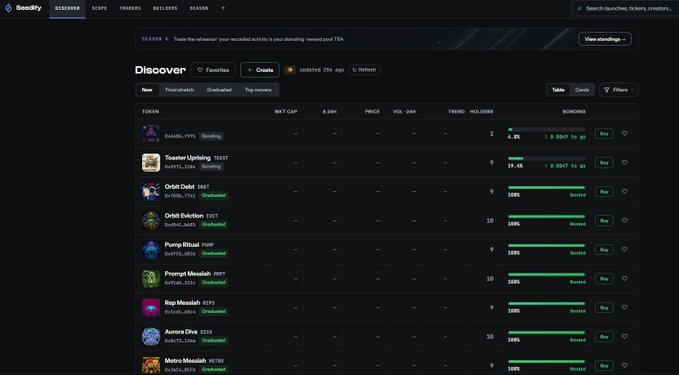This screenshot has height=375, width=679.
Task: Buy the 0x4a84 bonding token
Action: pyautogui.click(x=604, y=133)
